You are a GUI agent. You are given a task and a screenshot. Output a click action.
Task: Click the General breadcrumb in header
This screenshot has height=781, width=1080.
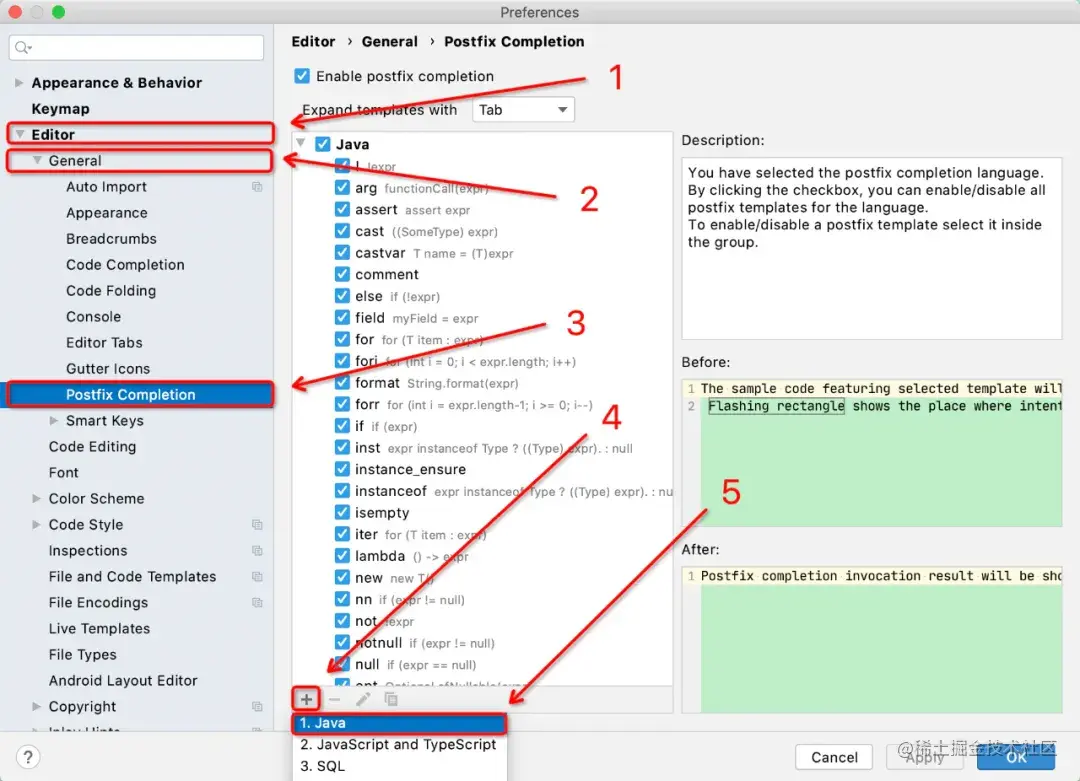tap(390, 41)
